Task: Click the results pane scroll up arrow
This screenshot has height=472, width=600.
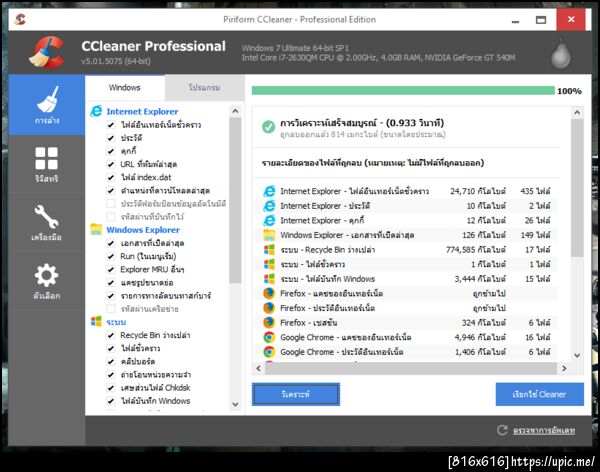Action: click(x=577, y=113)
